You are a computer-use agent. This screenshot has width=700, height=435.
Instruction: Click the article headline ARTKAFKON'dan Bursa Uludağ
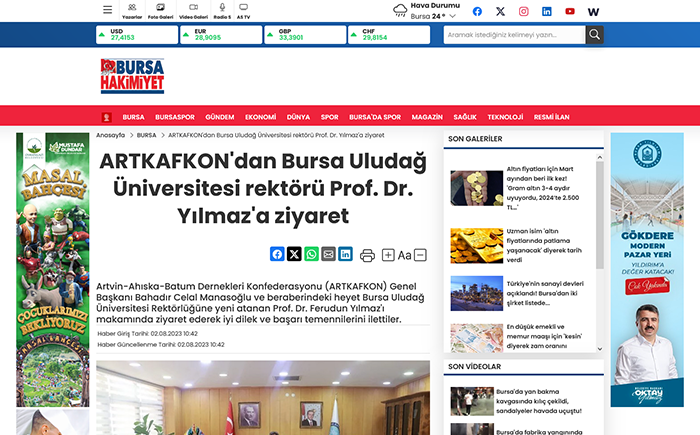[263, 188]
